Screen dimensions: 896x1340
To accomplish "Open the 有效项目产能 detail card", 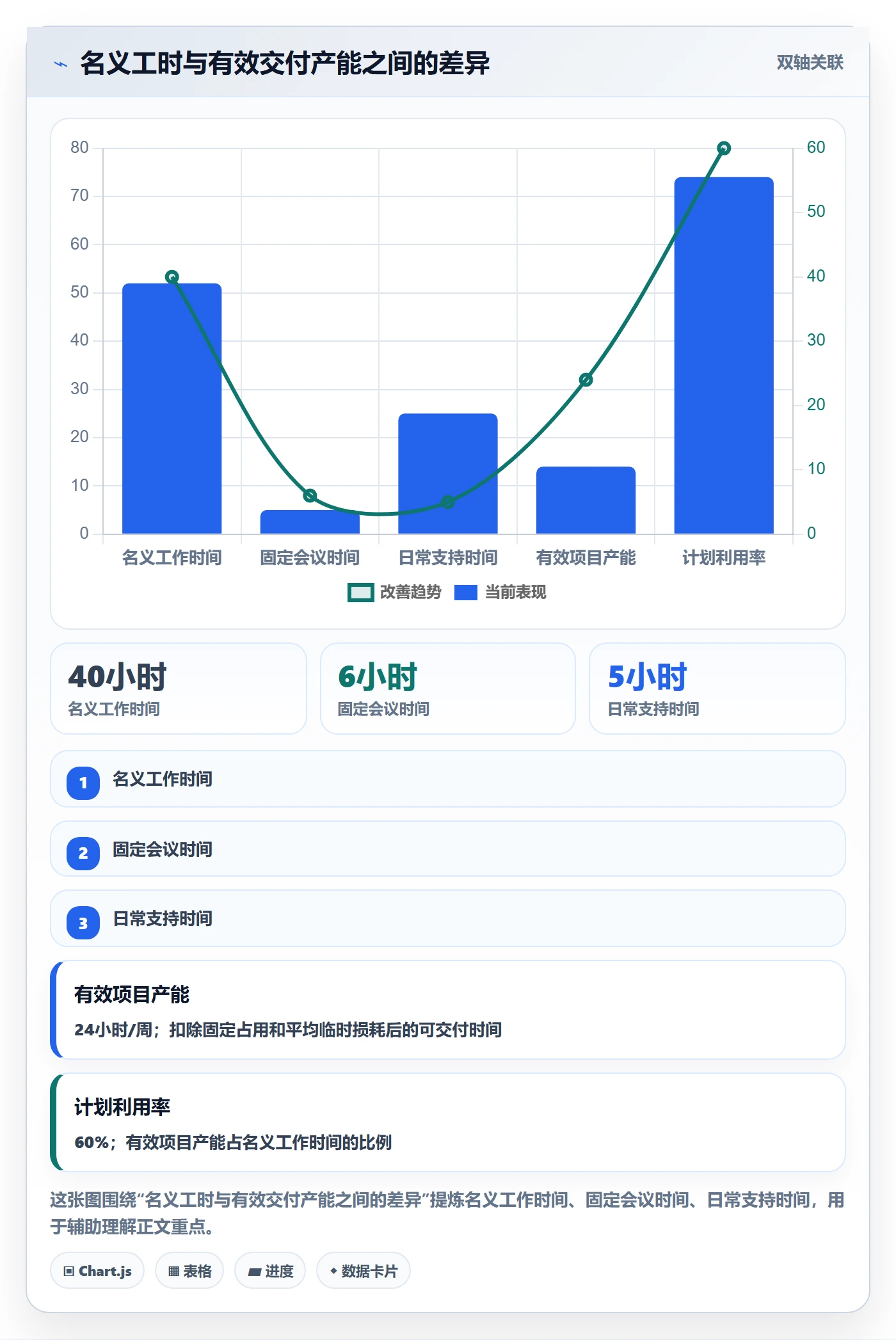I will 448,1010.
